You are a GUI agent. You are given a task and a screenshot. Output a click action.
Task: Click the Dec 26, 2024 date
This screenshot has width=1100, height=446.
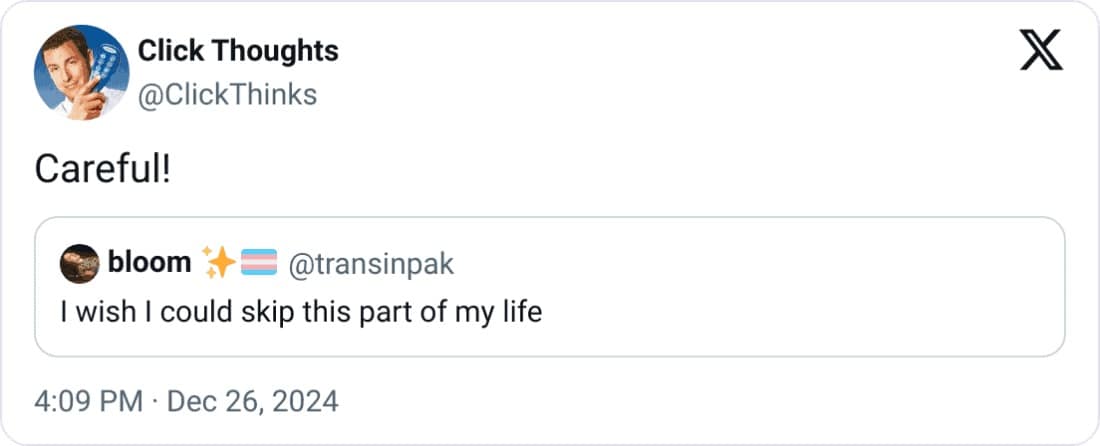point(251,402)
